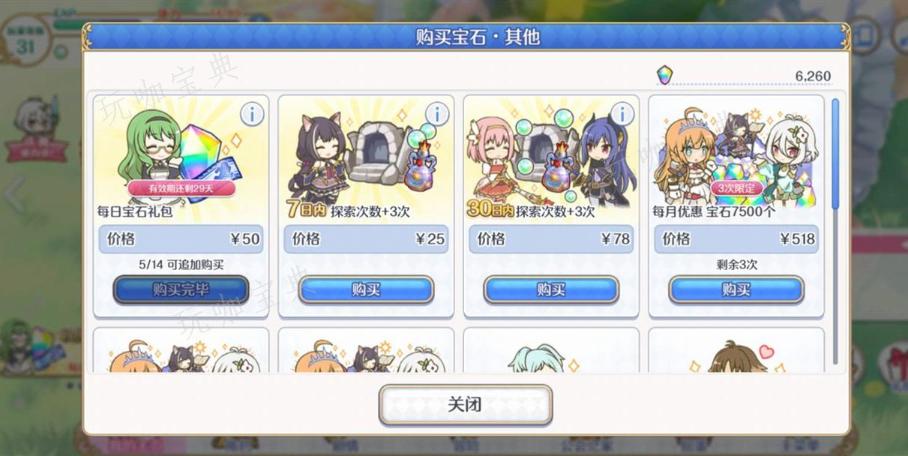Select the green-haired character pack in second row

[551, 350]
